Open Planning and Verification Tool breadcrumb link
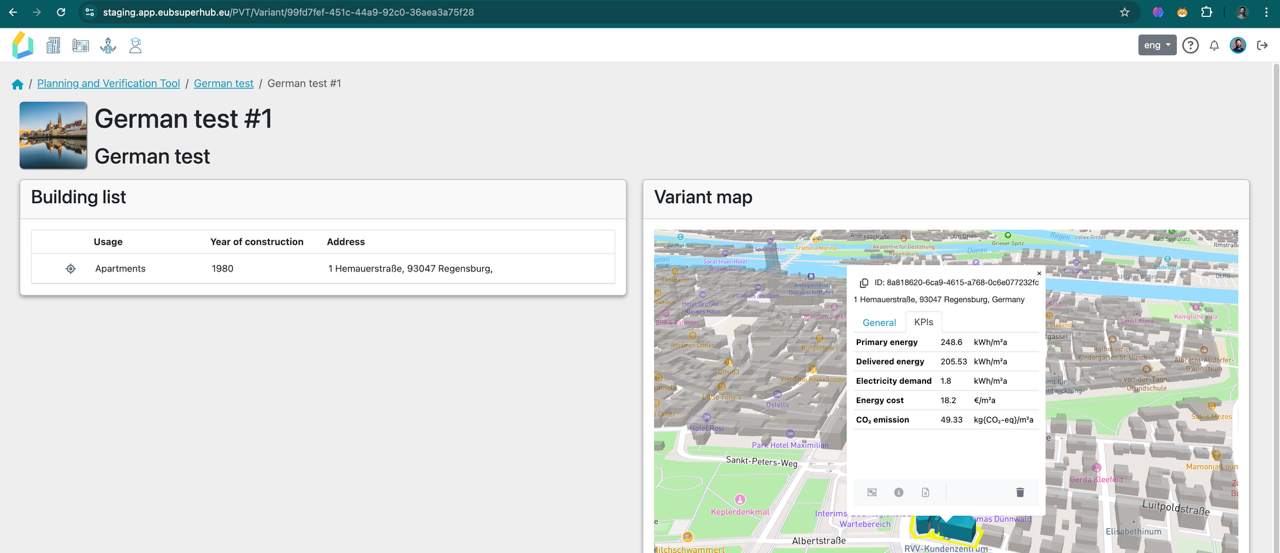Image resolution: width=1280 pixels, height=553 pixels. 108,84
